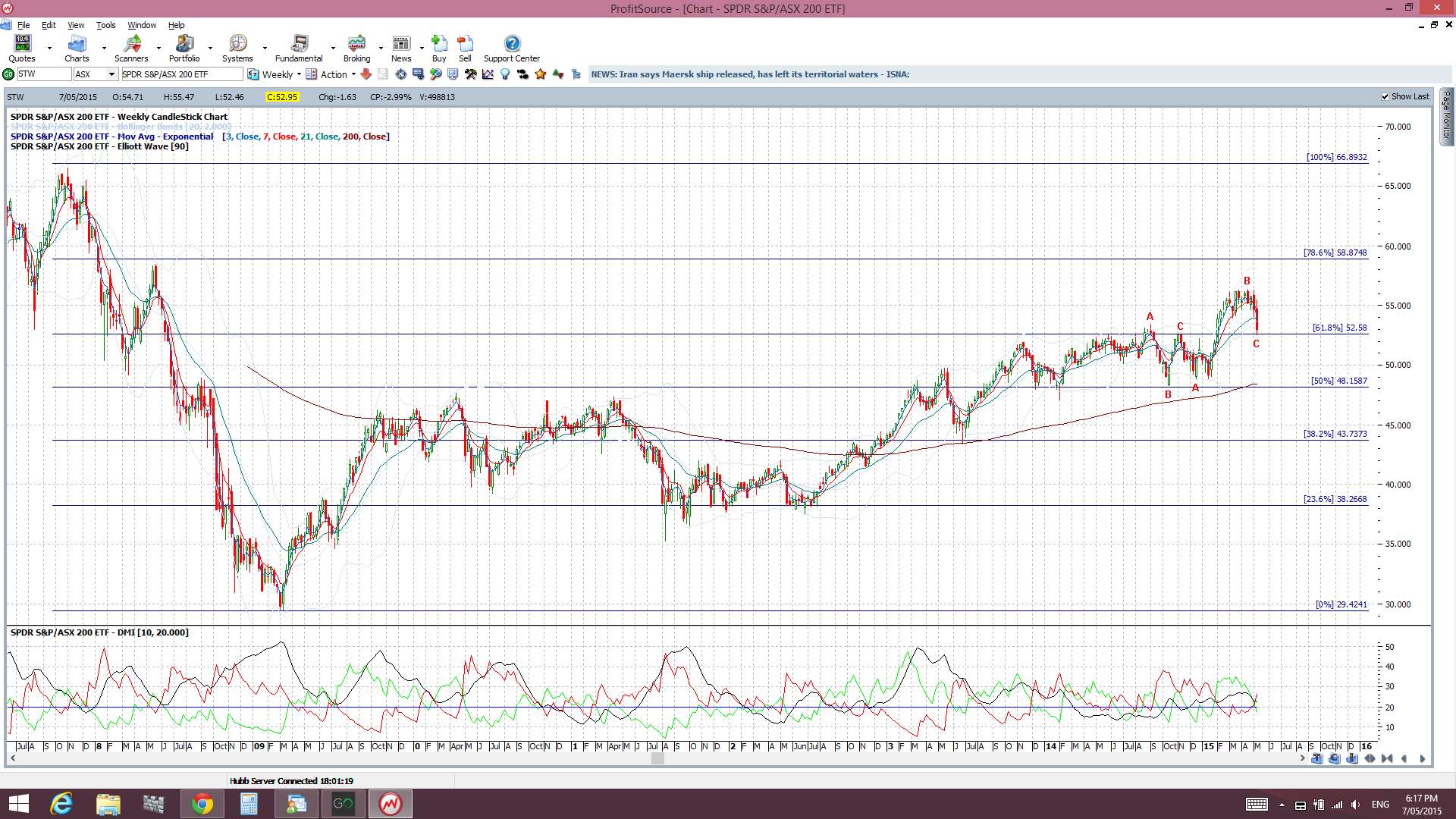Click the tree structure icon before news
The width and height of the screenshot is (1456, 819).
(x=576, y=74)
